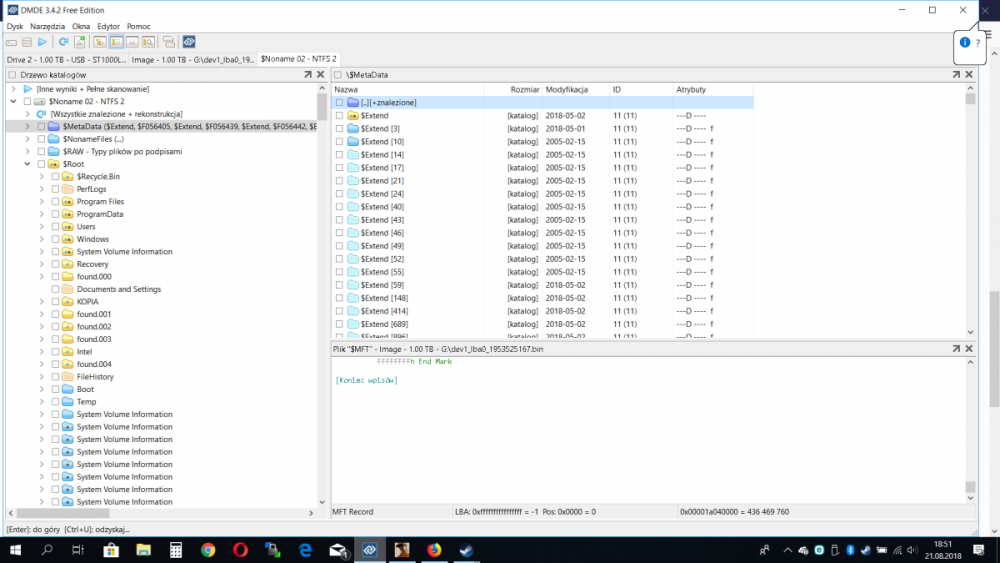The image size is (1000, 563).
Task: Click the file search panel toolbar icon
Action: point(148,42)
